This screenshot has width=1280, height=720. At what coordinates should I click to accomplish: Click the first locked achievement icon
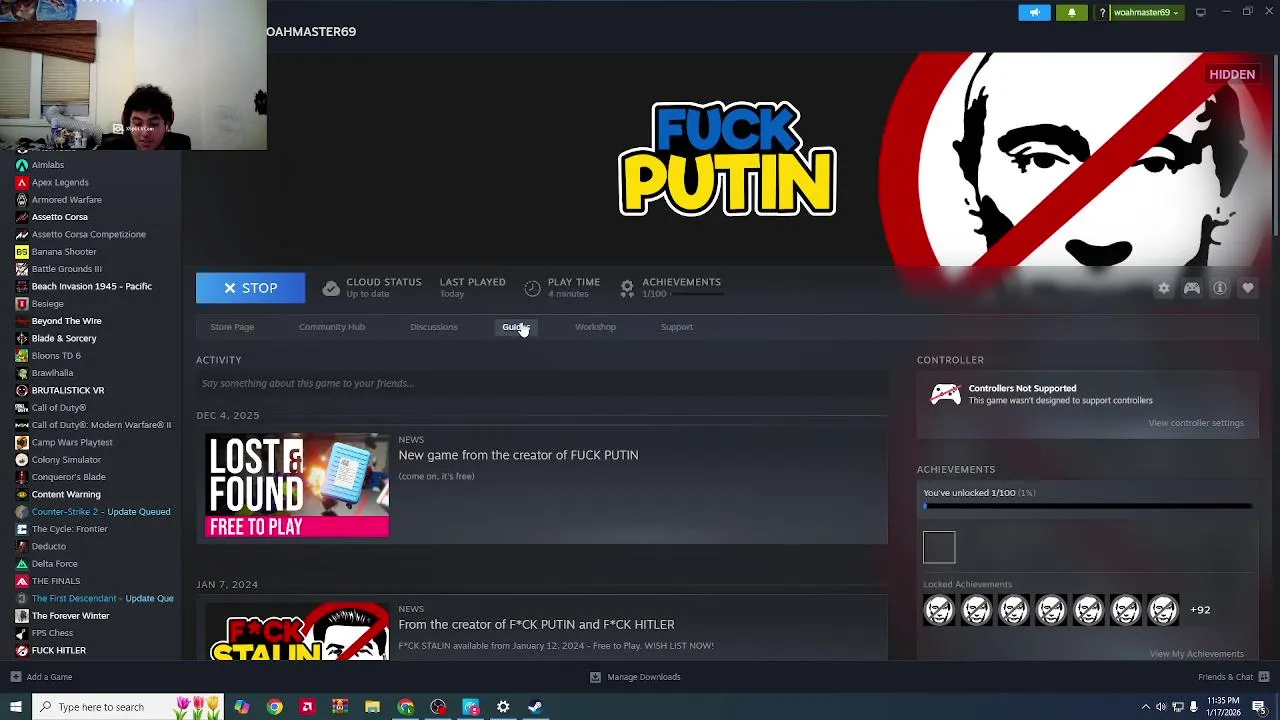(x=939, y=610)
